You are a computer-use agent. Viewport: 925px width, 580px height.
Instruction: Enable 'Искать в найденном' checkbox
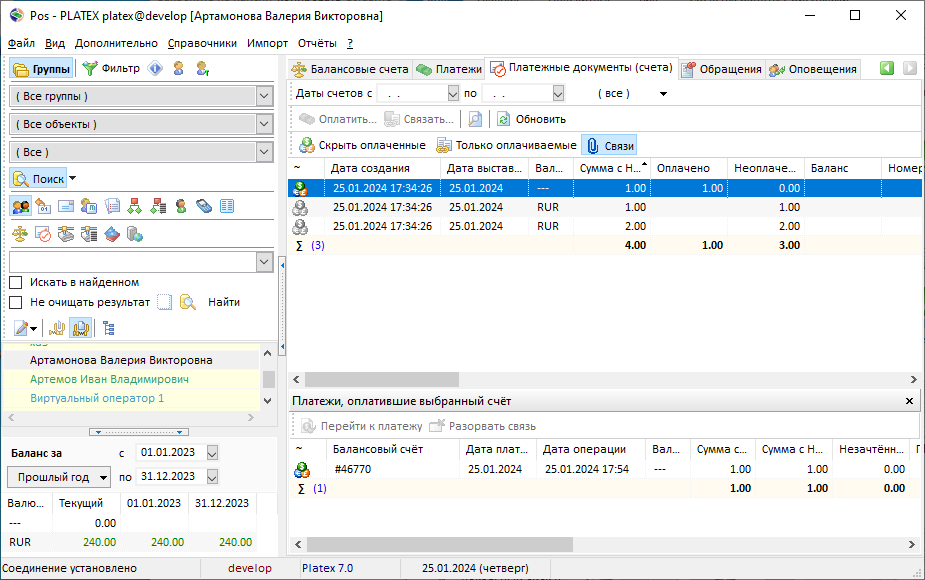(x=16, y=283)
